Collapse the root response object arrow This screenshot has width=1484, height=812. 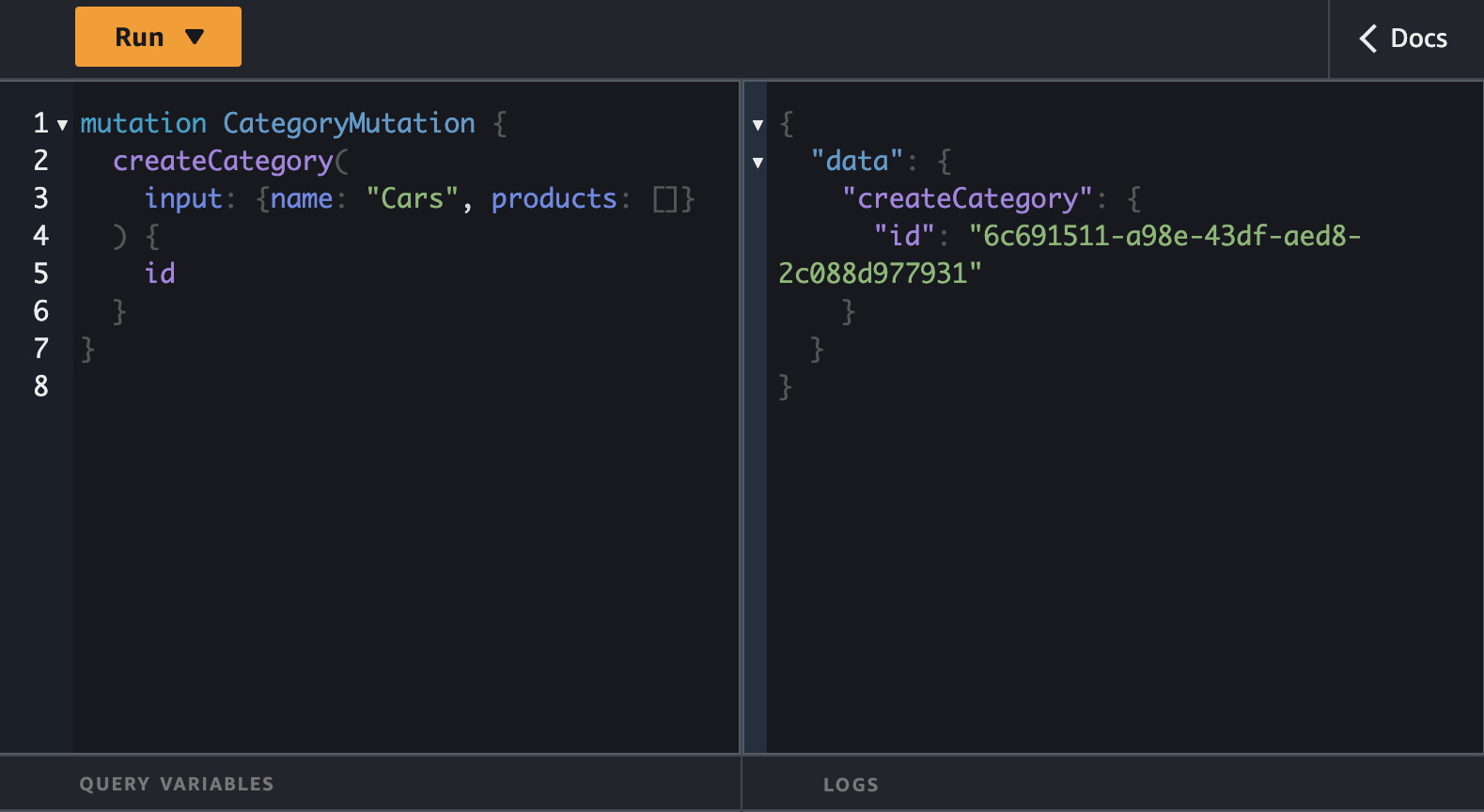(758, 125)
